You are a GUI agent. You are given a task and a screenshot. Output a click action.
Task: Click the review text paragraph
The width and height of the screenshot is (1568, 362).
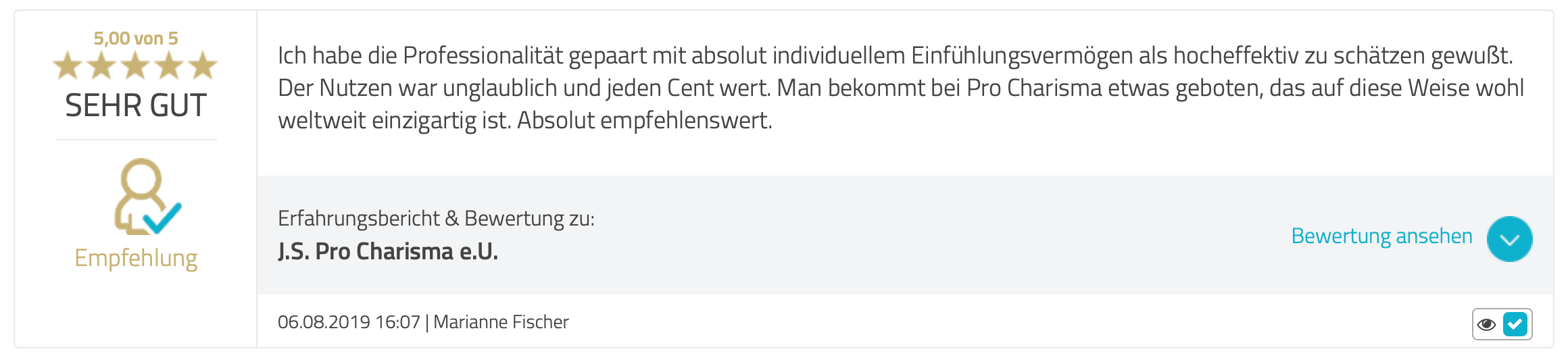point(901,88)
